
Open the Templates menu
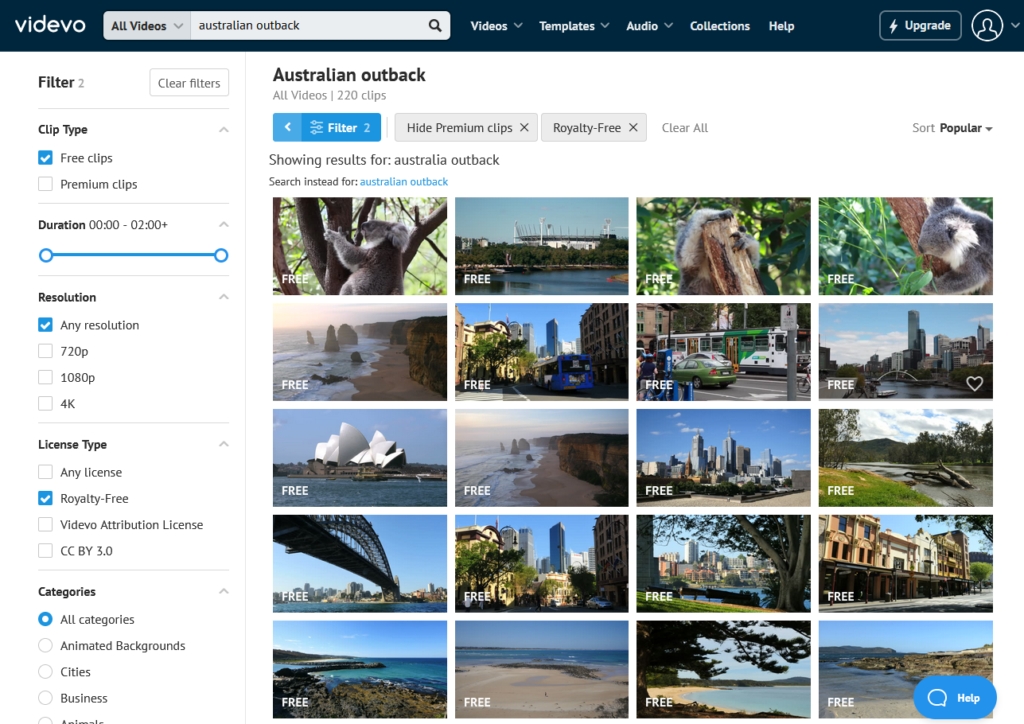pyautogui.click(x=574, y=26)
